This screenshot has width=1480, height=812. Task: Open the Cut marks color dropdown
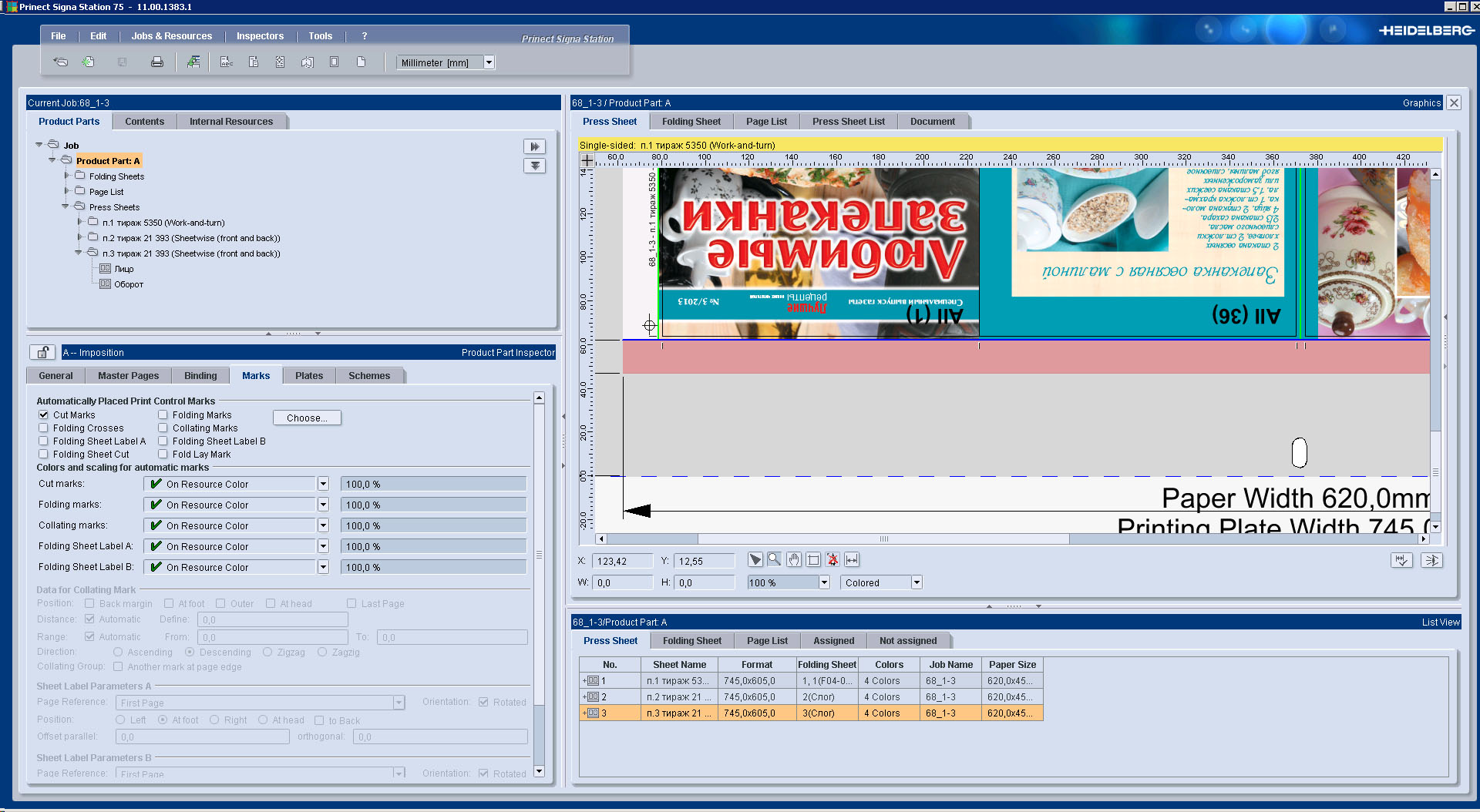(323, 484)
